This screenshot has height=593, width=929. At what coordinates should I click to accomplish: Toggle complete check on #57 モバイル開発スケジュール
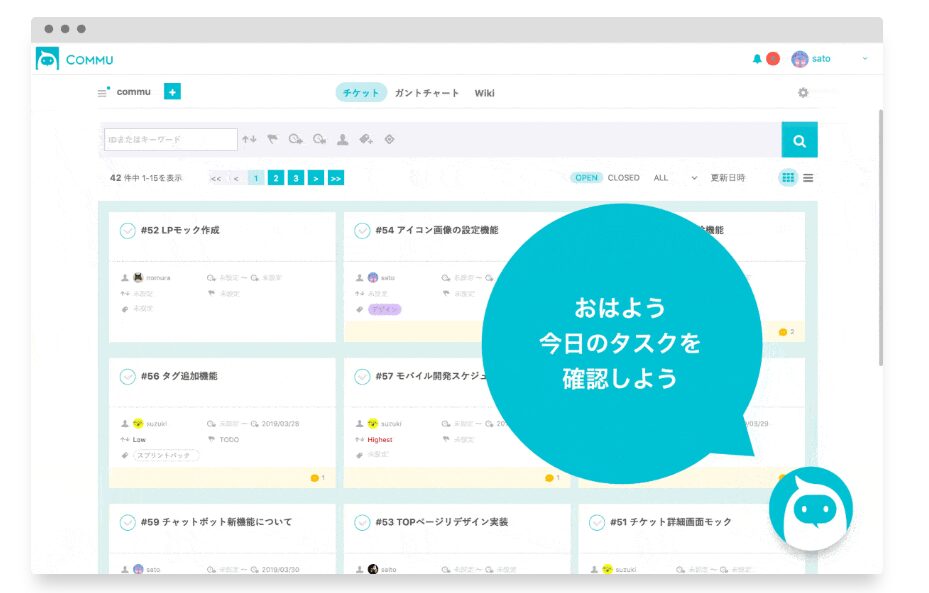click(x=362, y=376)
